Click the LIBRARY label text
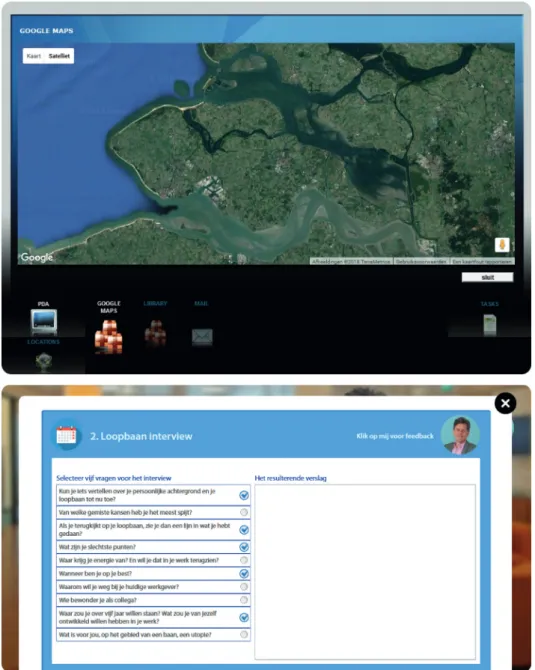535x670 pixels. pyautogui.click(x=156, y=303)
